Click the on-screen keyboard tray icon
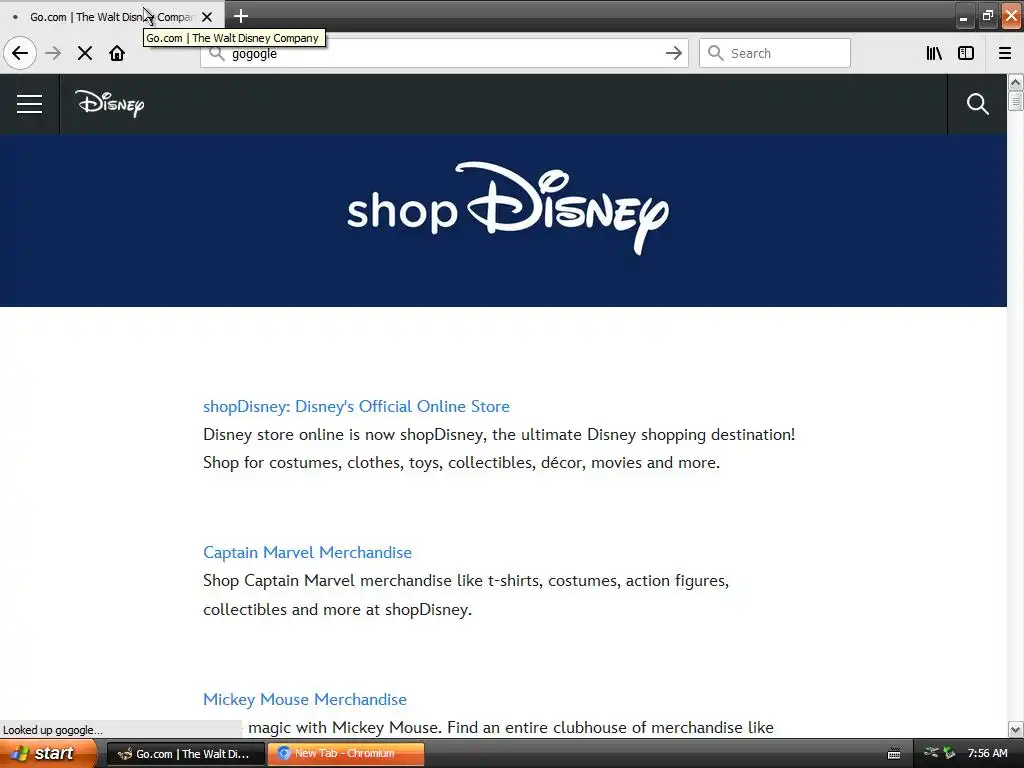The width and height of the screenshot is (1024, 768). [x=894, y=754]
